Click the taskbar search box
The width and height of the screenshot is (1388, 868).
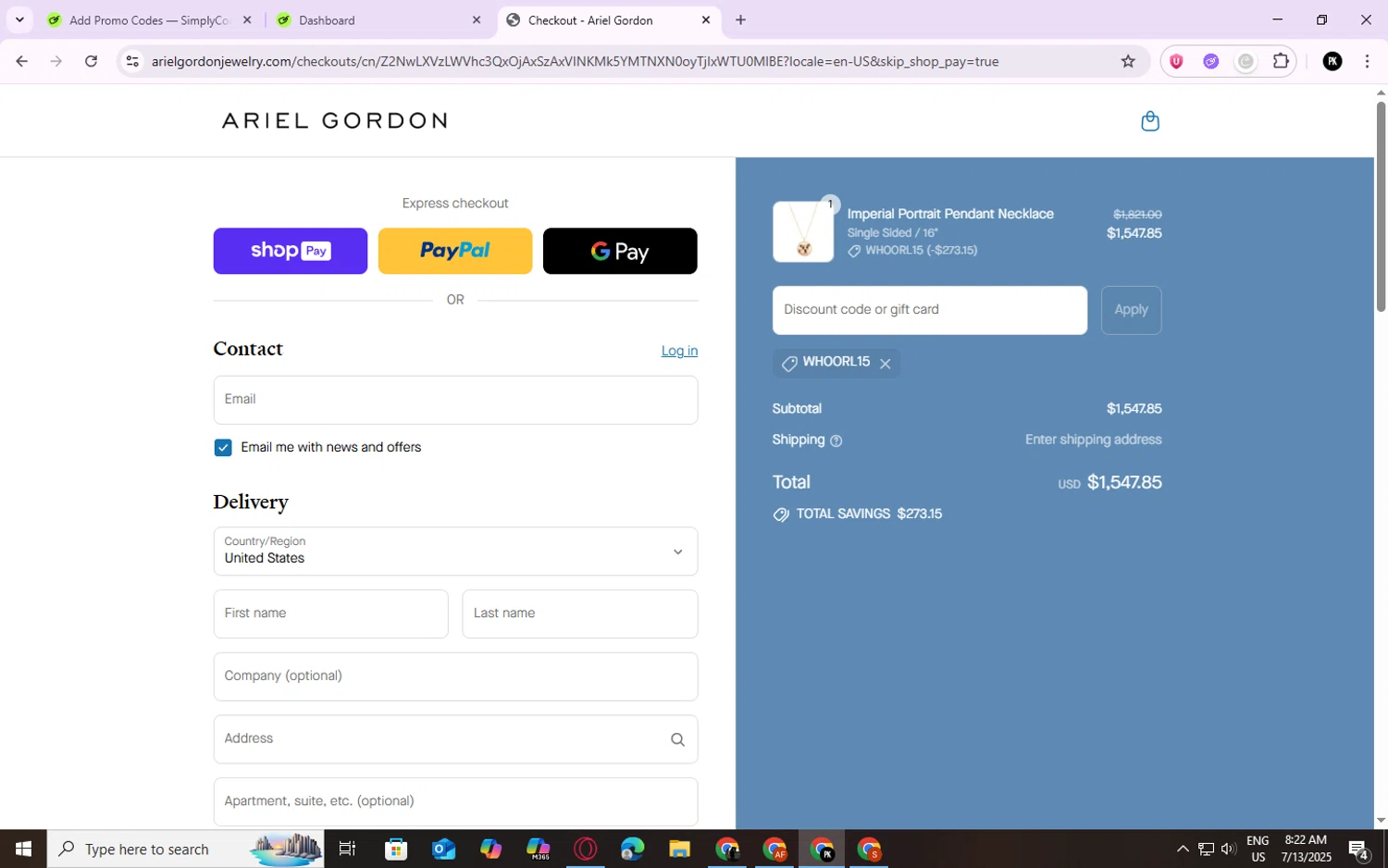[185, 849]
